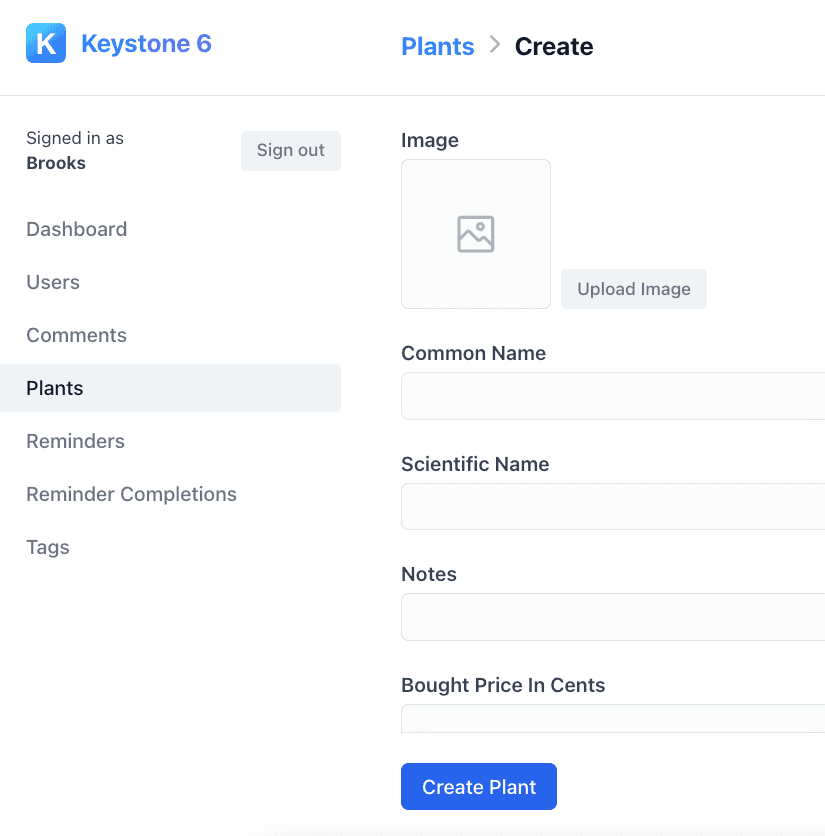Click the breadcrumb chevron separator
Image resolution: width=825 pixels, height=836 pixels.
point(495,45)
